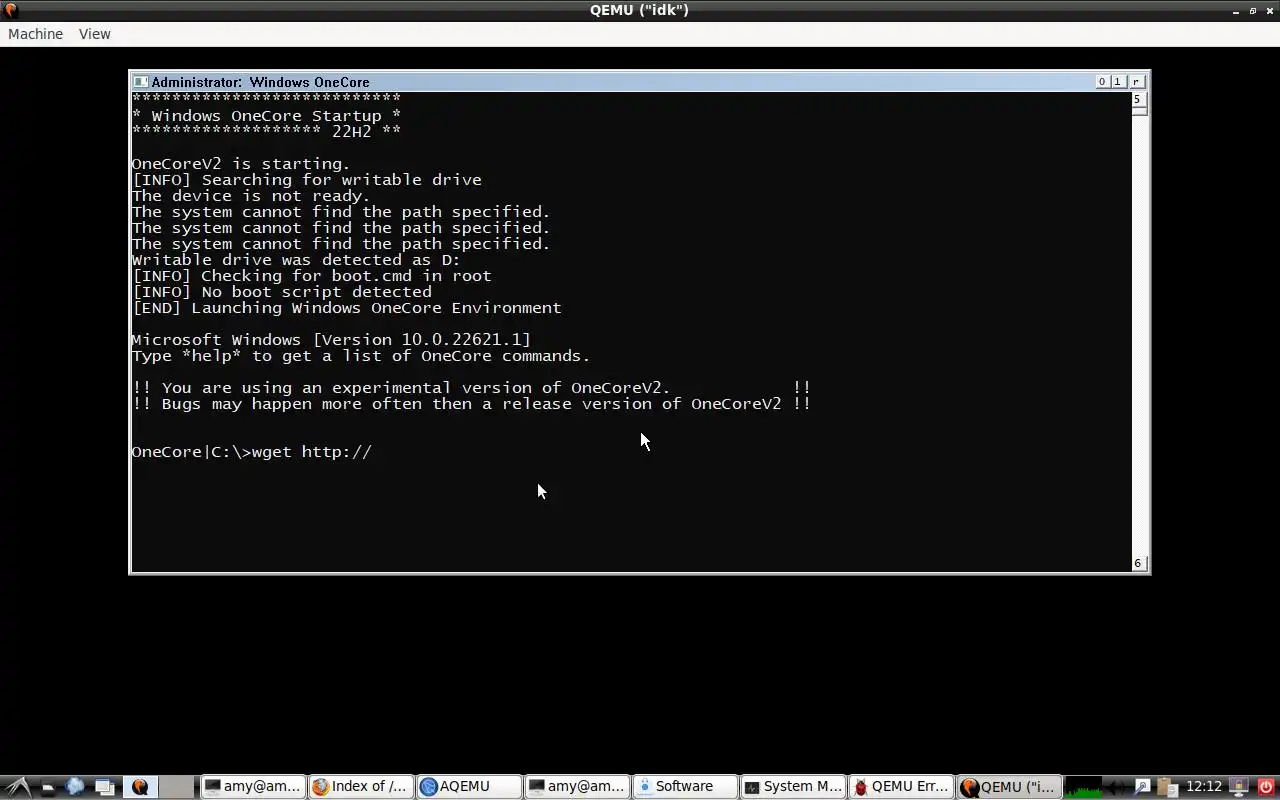This screenshot has width=1280, height=800.
Task: Switch to the AQEMU taskbar window
Action: [x=468, y=787]
